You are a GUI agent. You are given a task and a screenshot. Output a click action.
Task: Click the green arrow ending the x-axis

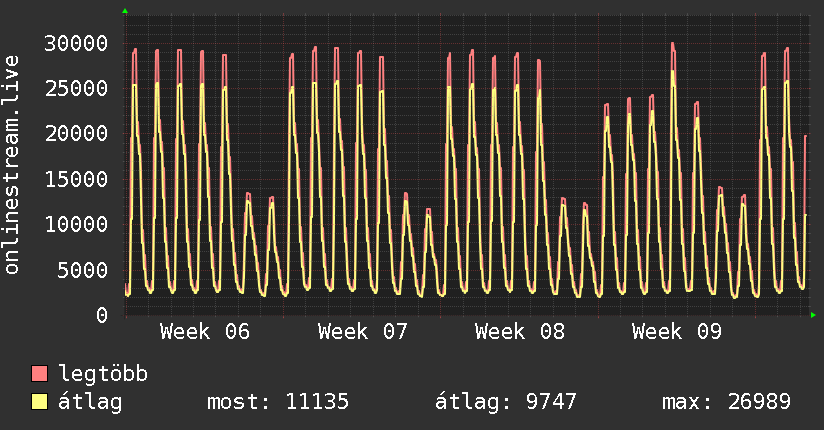click(x=814, y=315)
